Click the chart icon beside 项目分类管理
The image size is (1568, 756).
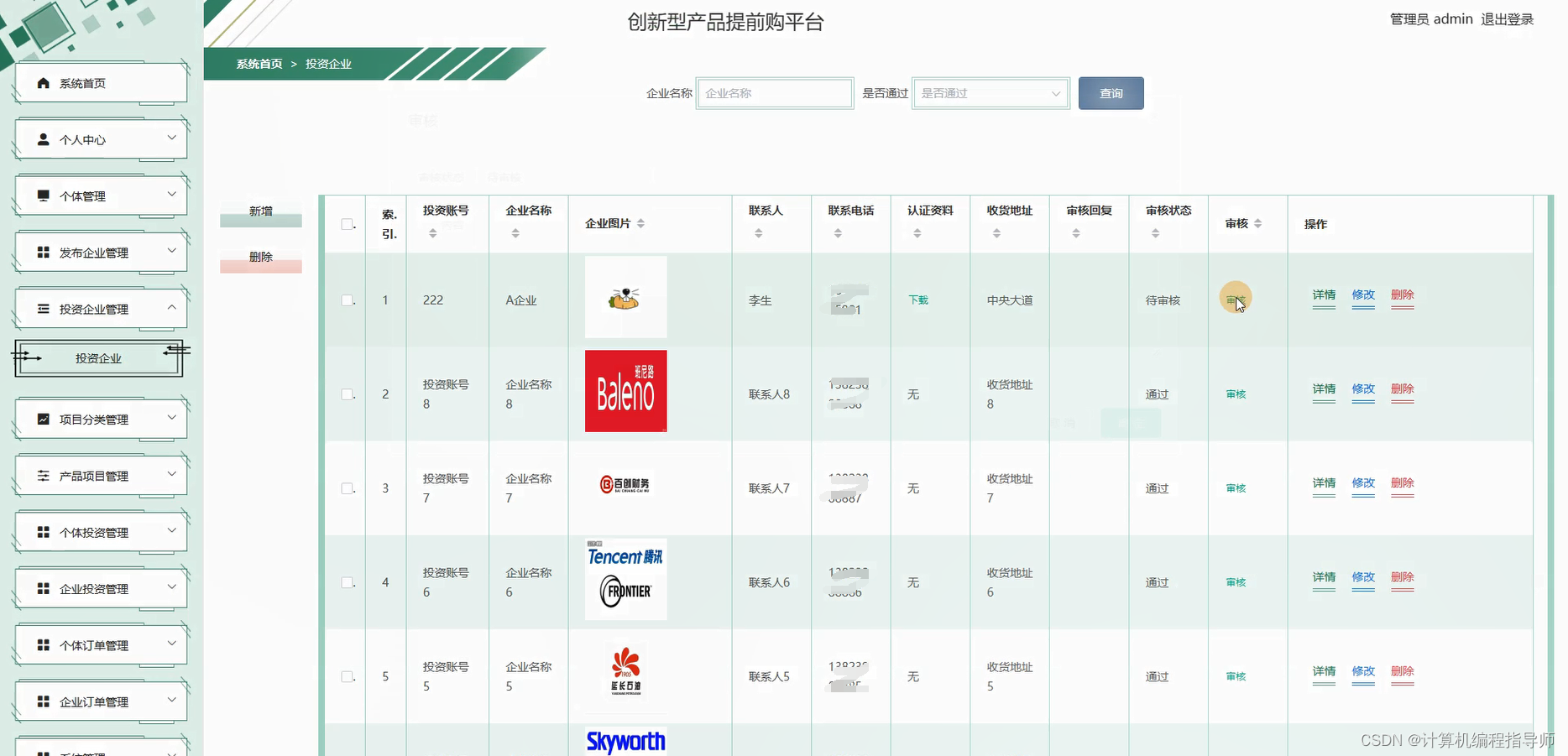coord(44,419)
